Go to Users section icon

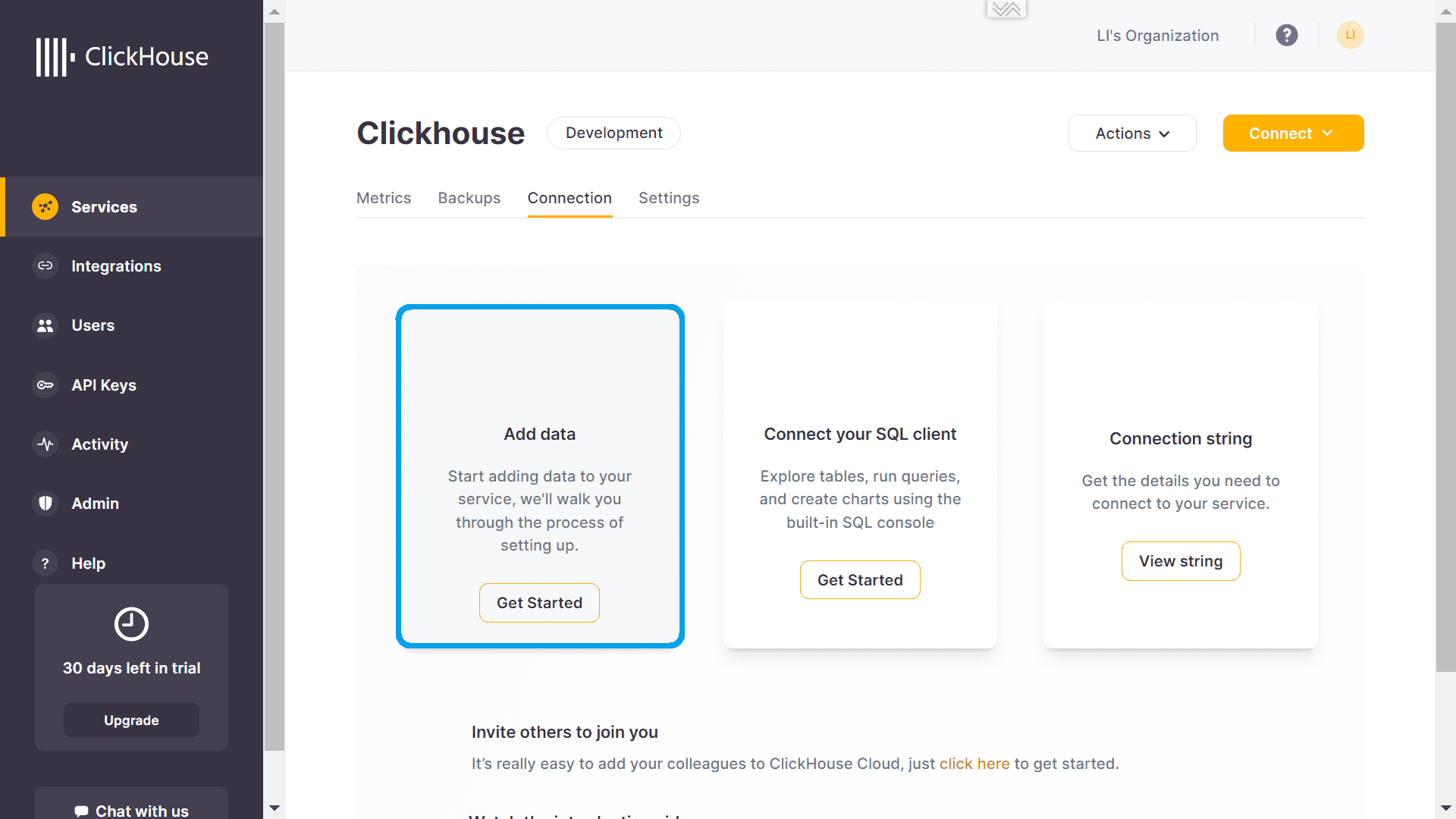45,325
